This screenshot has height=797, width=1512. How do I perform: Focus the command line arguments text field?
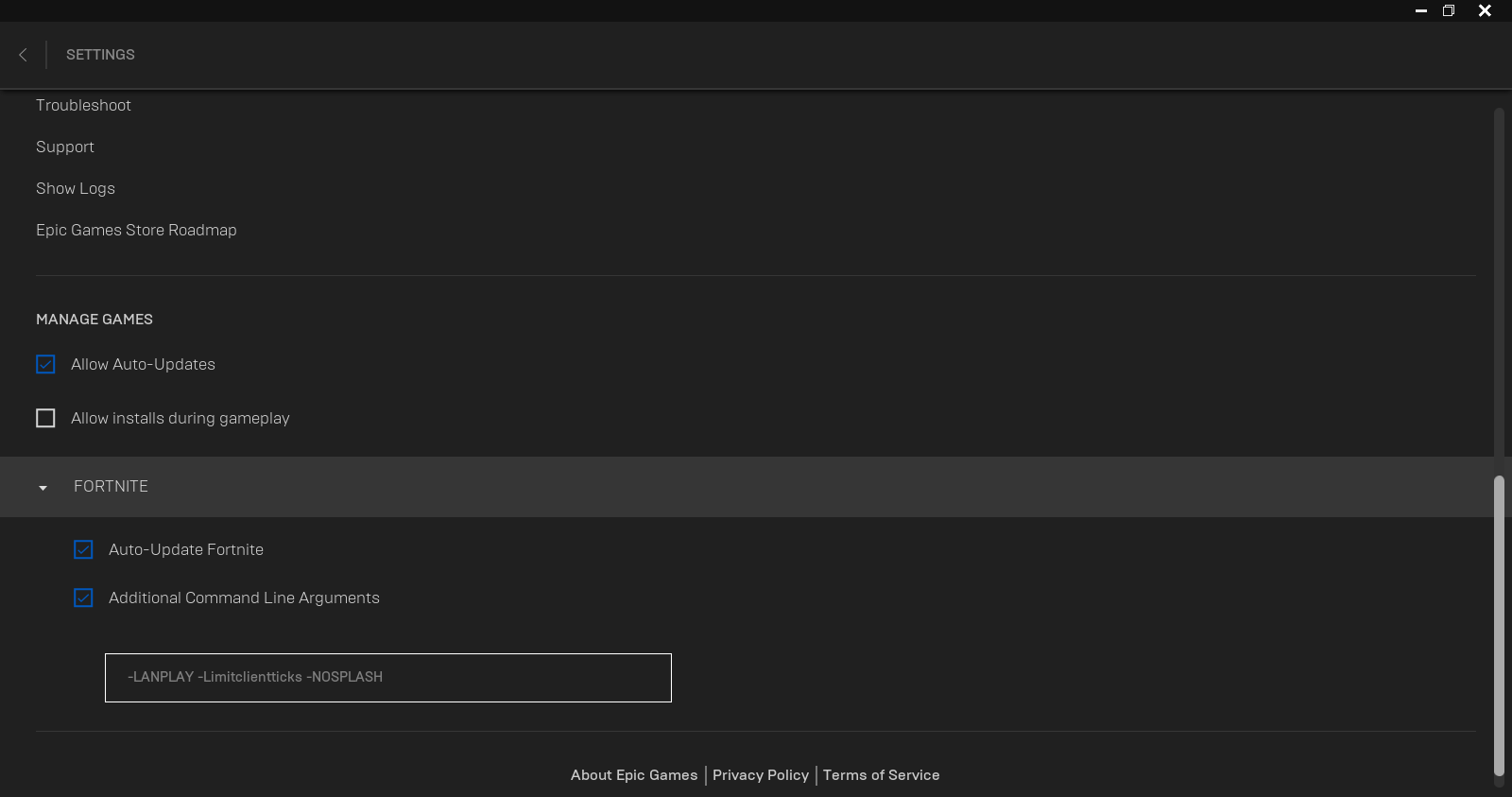[388, 678]
